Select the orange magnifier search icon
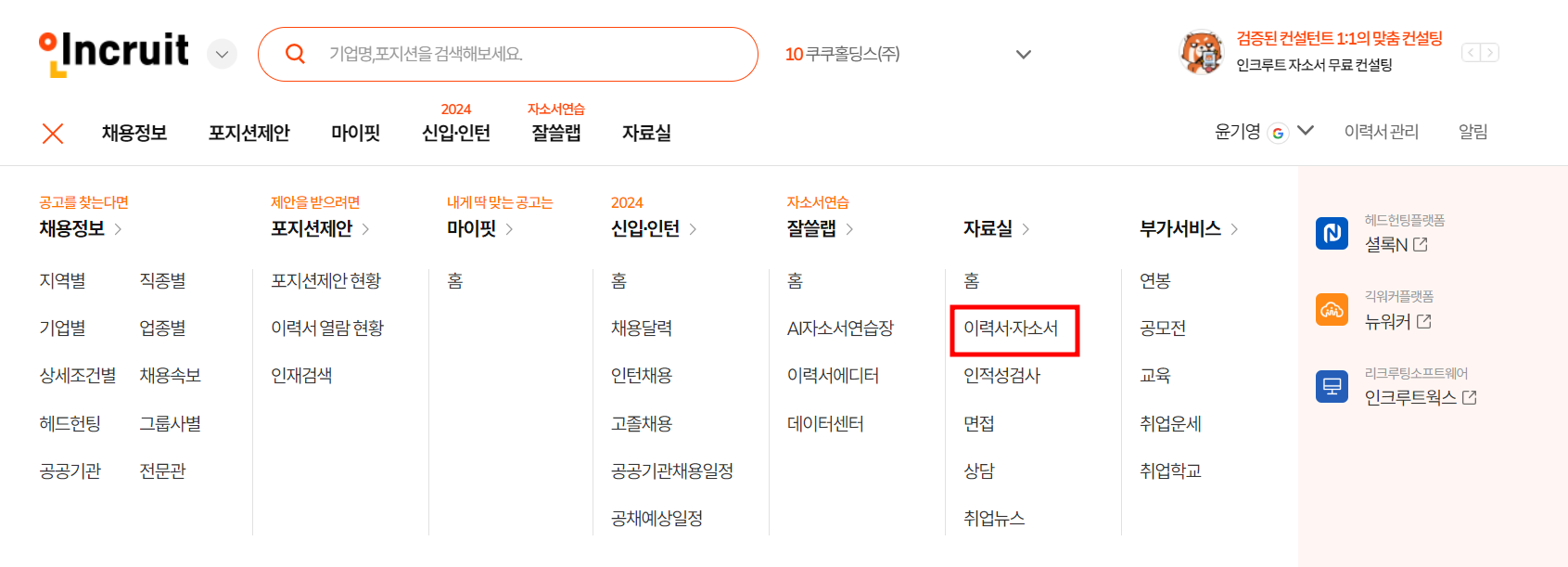Viewport: 1568px width, 567px height. coord(296,54)
